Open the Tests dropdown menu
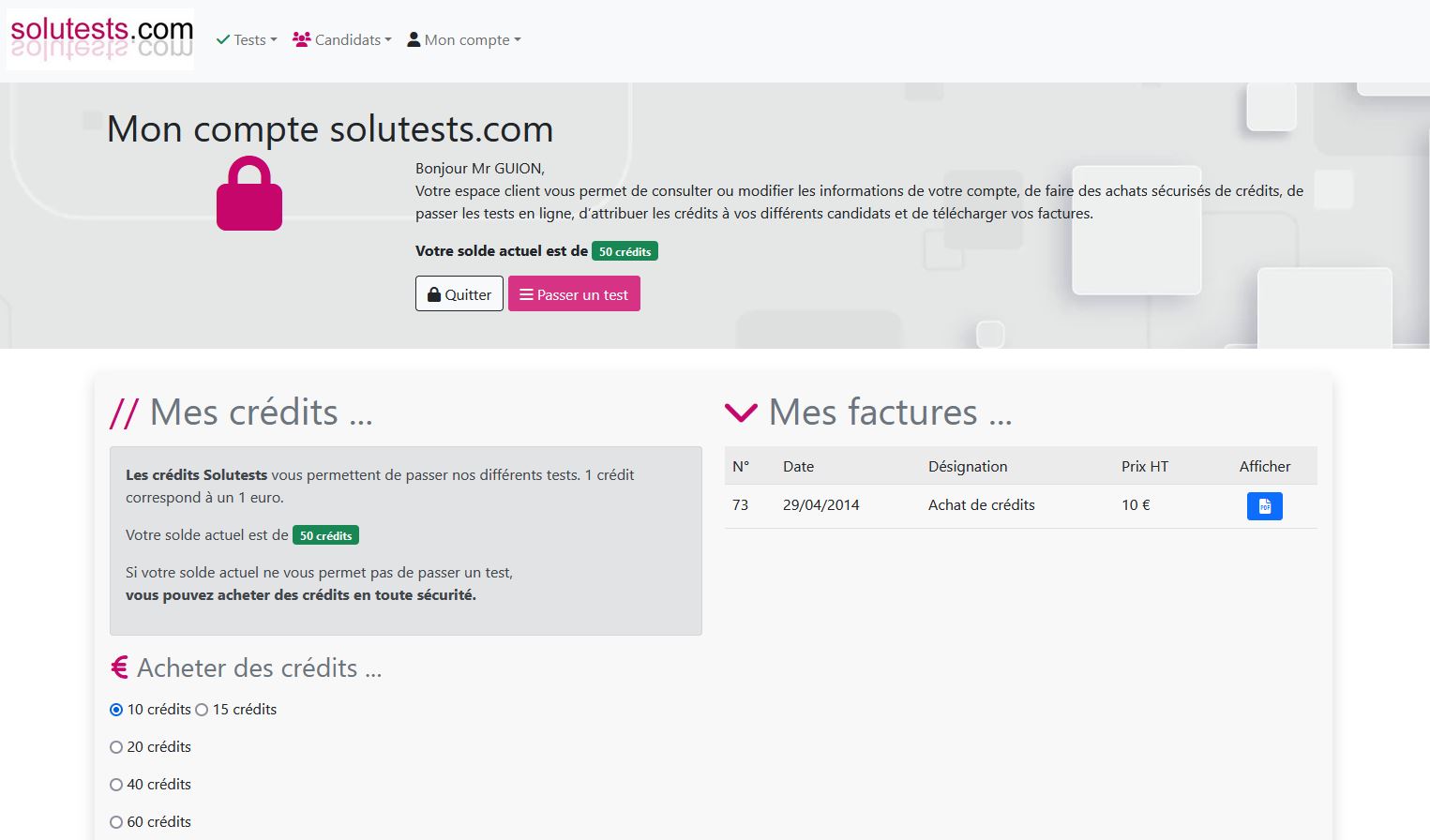 coord(247,39)
